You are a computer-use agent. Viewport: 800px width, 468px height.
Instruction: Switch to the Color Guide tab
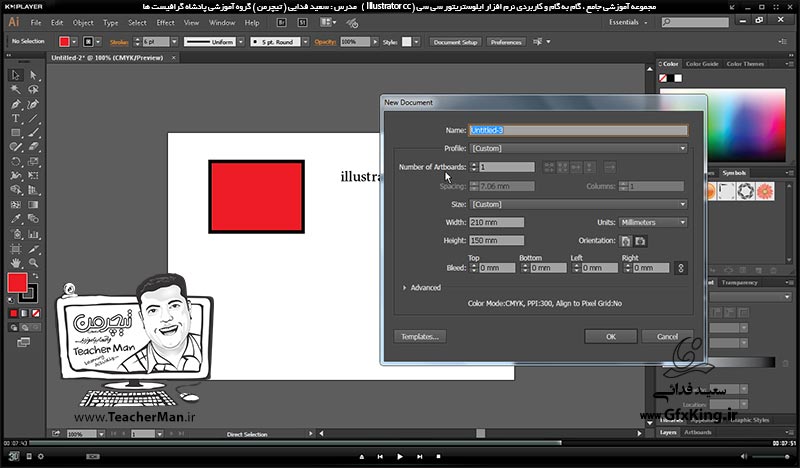[x=702, y=64]
